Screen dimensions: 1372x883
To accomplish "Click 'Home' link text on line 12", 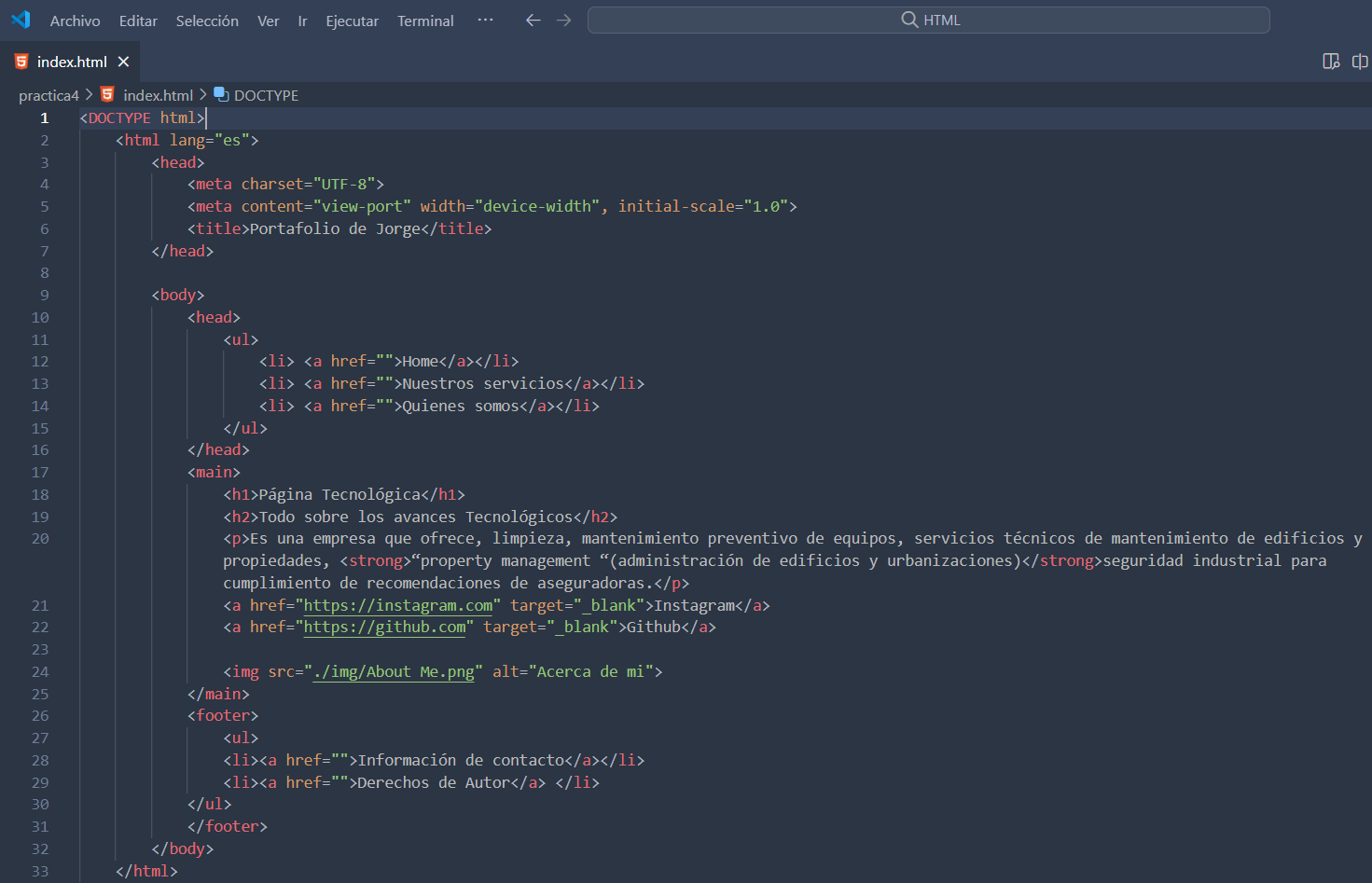I will coord(421,362).
